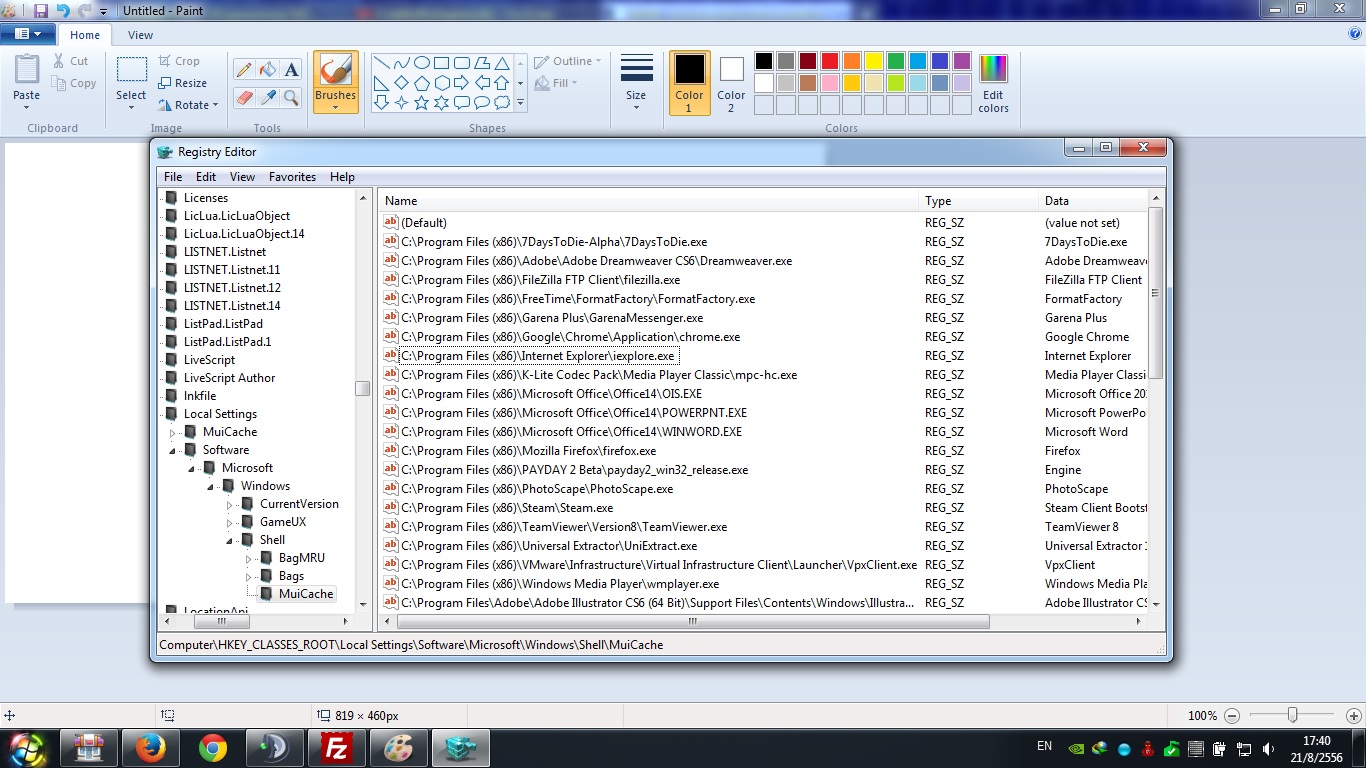Select the Eraser tool

pyautogui.click(x=244, y=97)
